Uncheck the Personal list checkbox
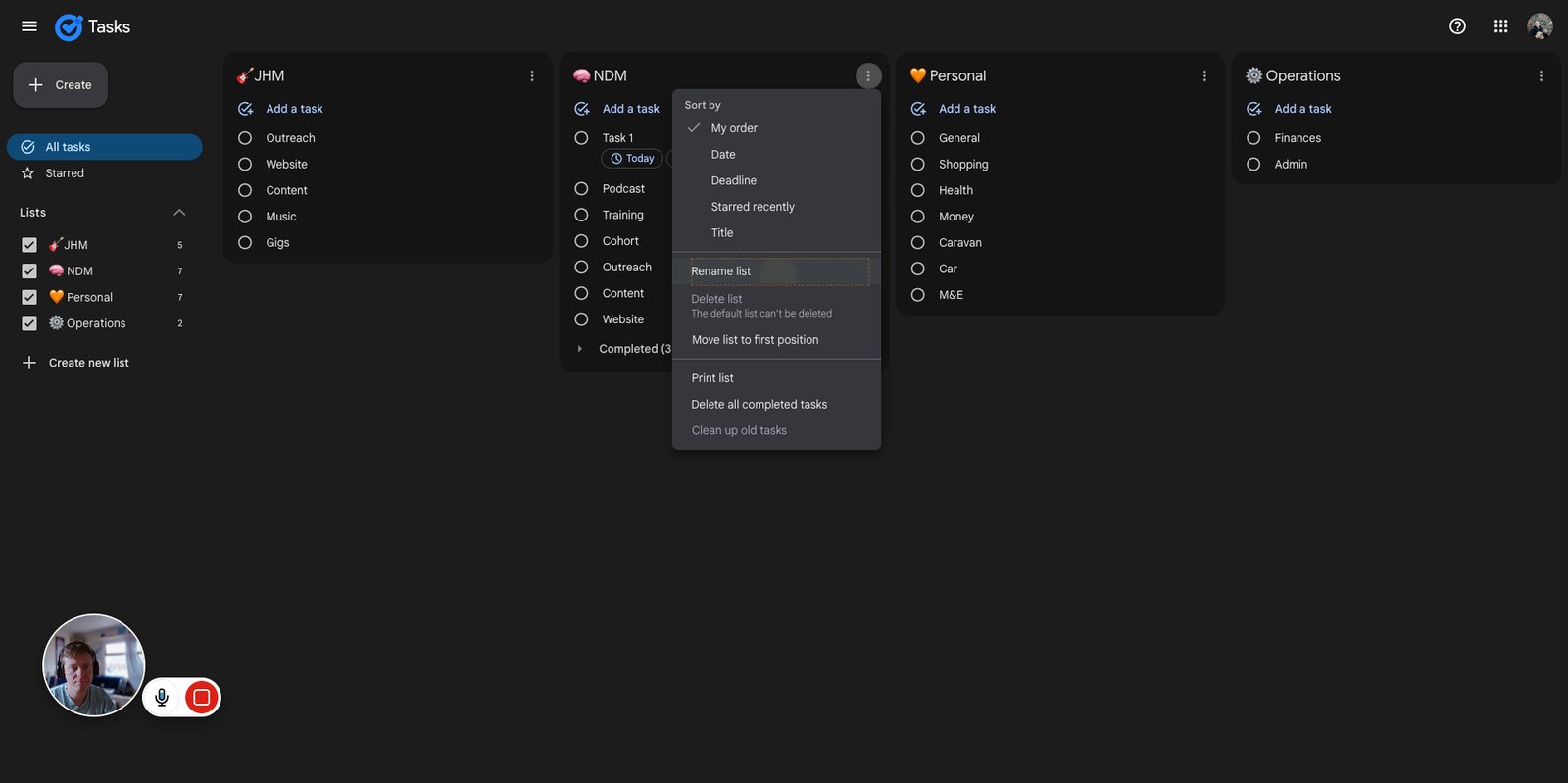The height and width of the screenshot is (783, 1568). click(29, 297)
